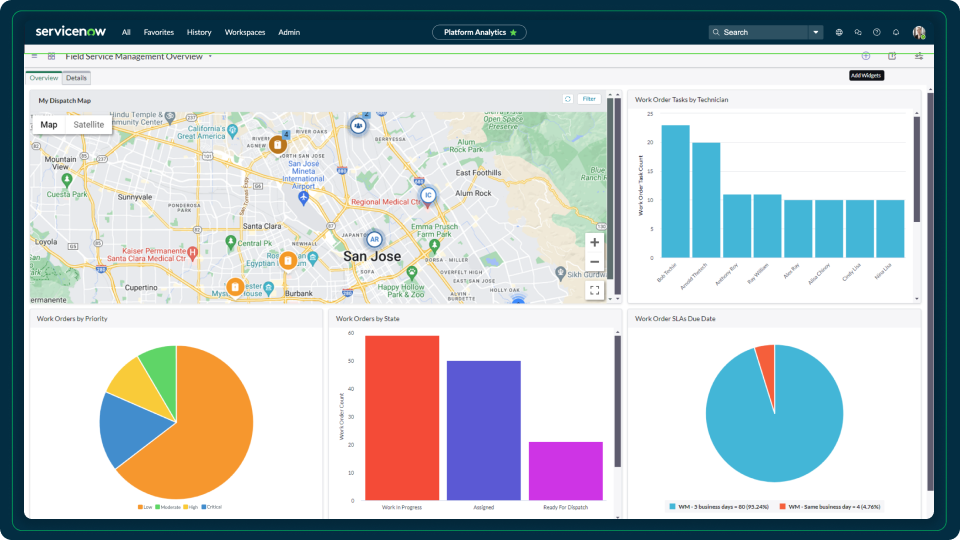
Task: Zoom in on the dispatch map
Action: [x=595, y=243]
